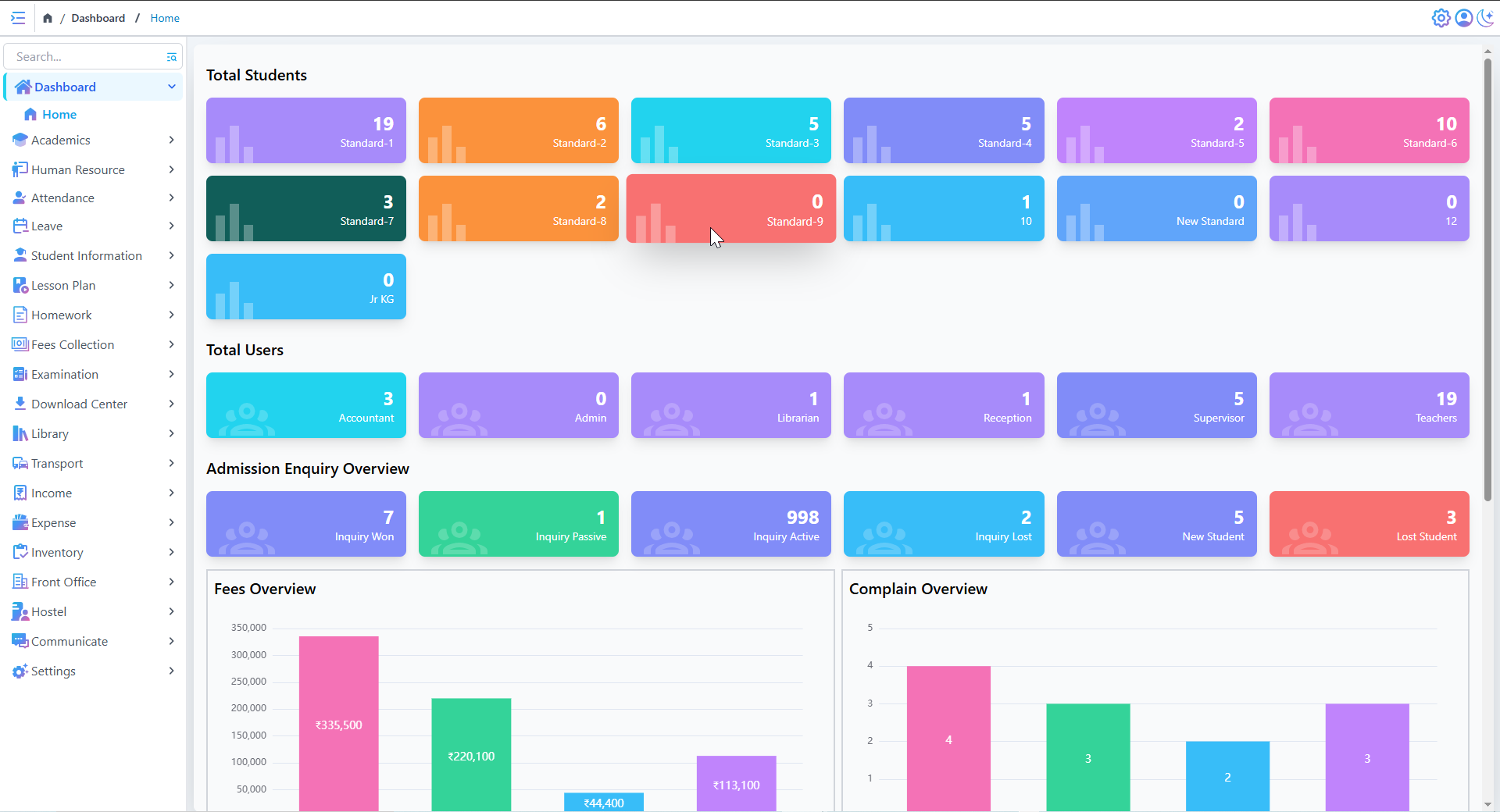Click the Transport bus icon in sidebar
Screen dimensions: 1500x812
(x=20, y=463)
